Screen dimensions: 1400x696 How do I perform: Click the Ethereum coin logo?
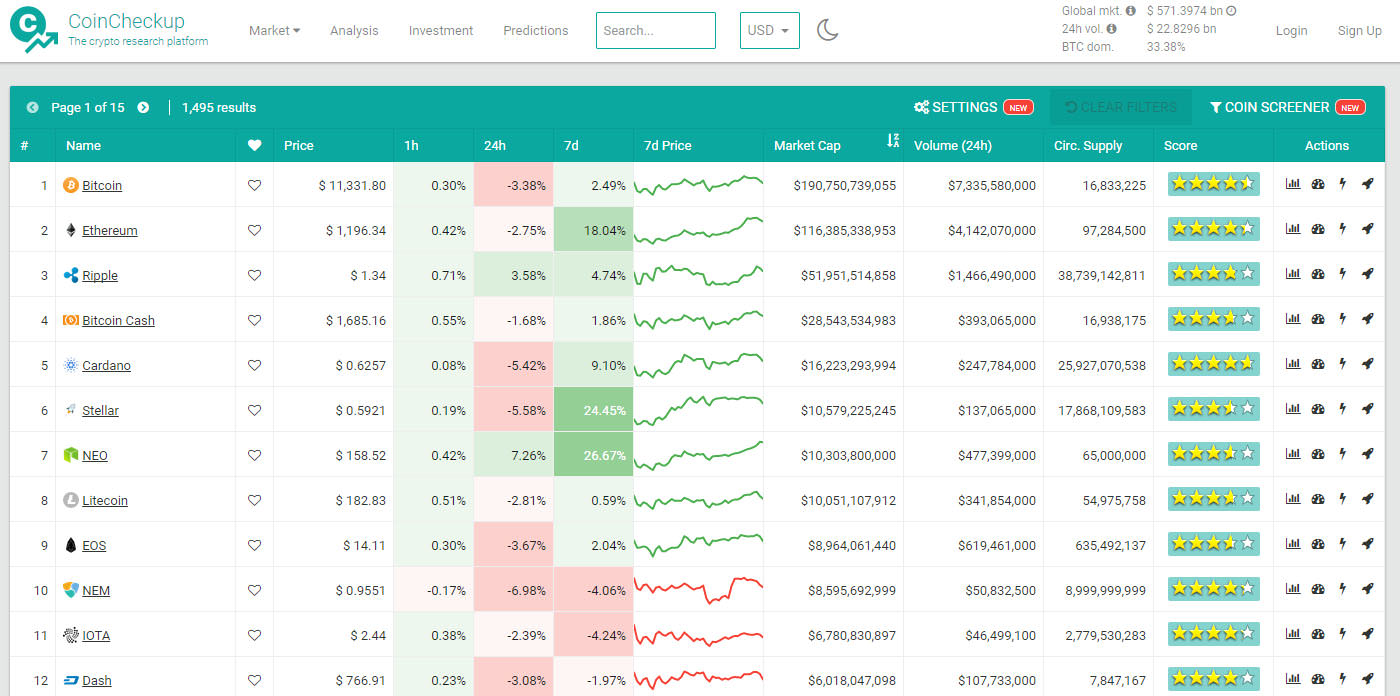click(x=71, y=230)
